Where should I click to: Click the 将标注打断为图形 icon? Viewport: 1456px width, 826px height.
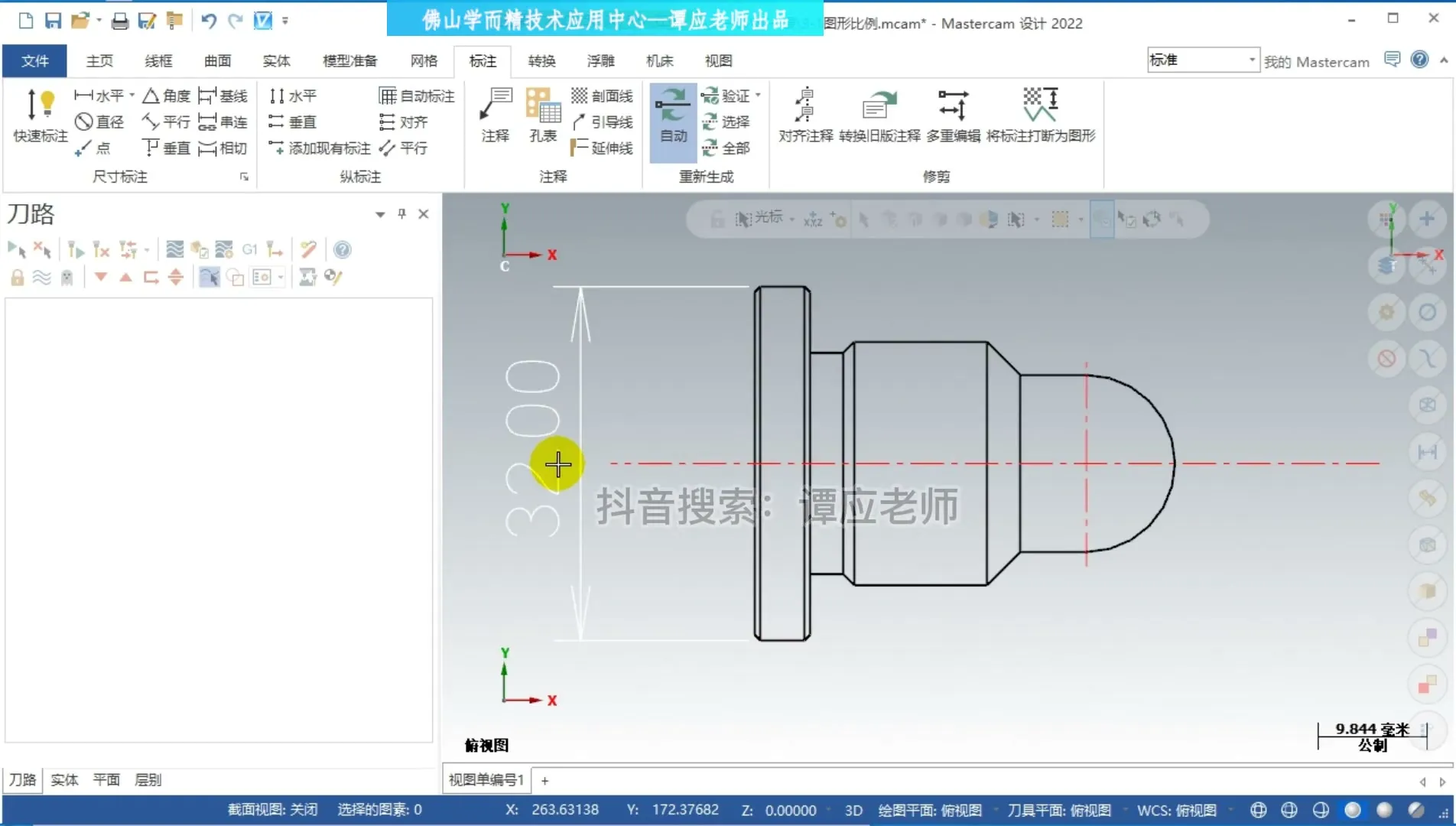tap(1042, 115)
